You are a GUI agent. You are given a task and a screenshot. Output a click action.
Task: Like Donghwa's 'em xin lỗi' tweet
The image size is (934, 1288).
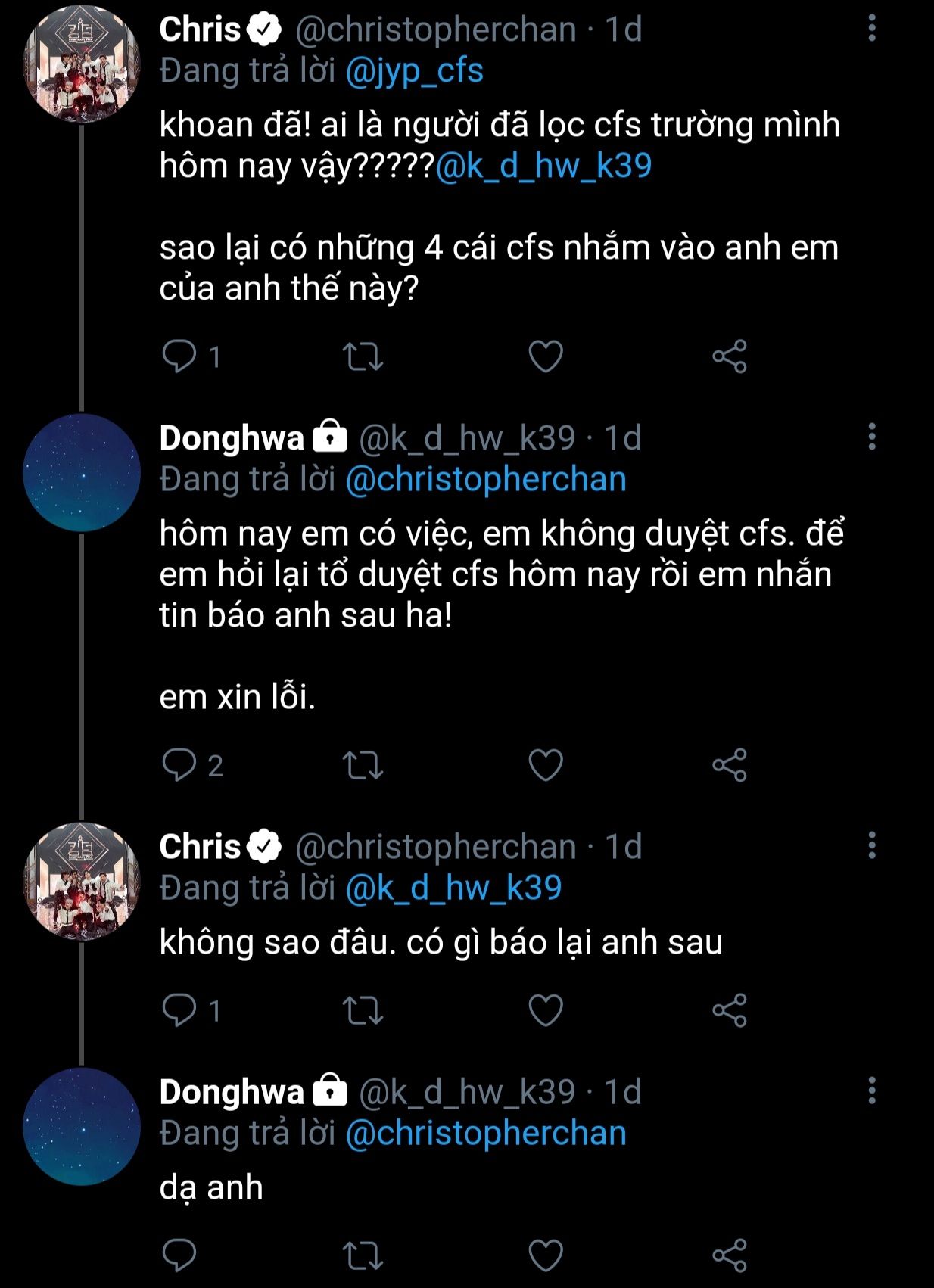[546, 765]
